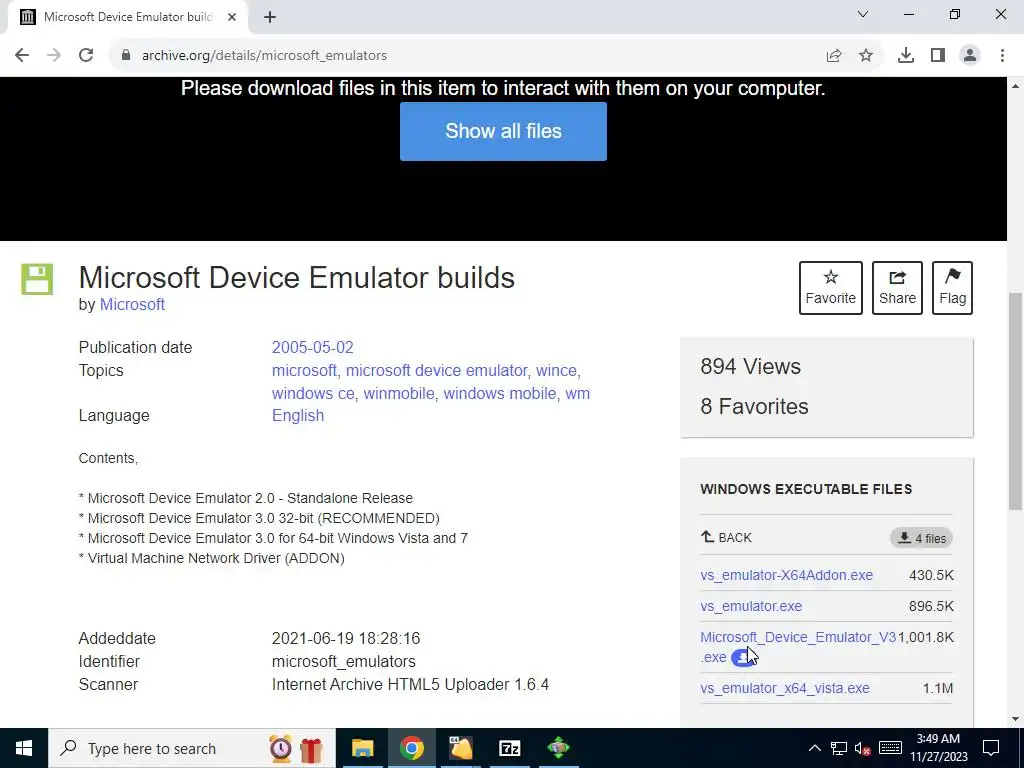The height and width of the screenshot is (768, 1024).
Task: Share this page via address bar icon
Action: click(x=834, y=56)
